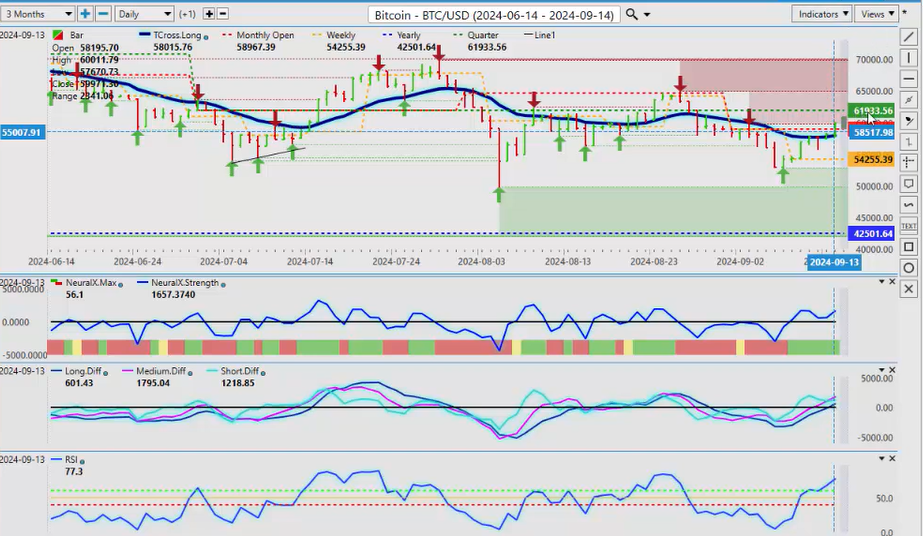Select the comment callout tool

[x=908, y=184]
